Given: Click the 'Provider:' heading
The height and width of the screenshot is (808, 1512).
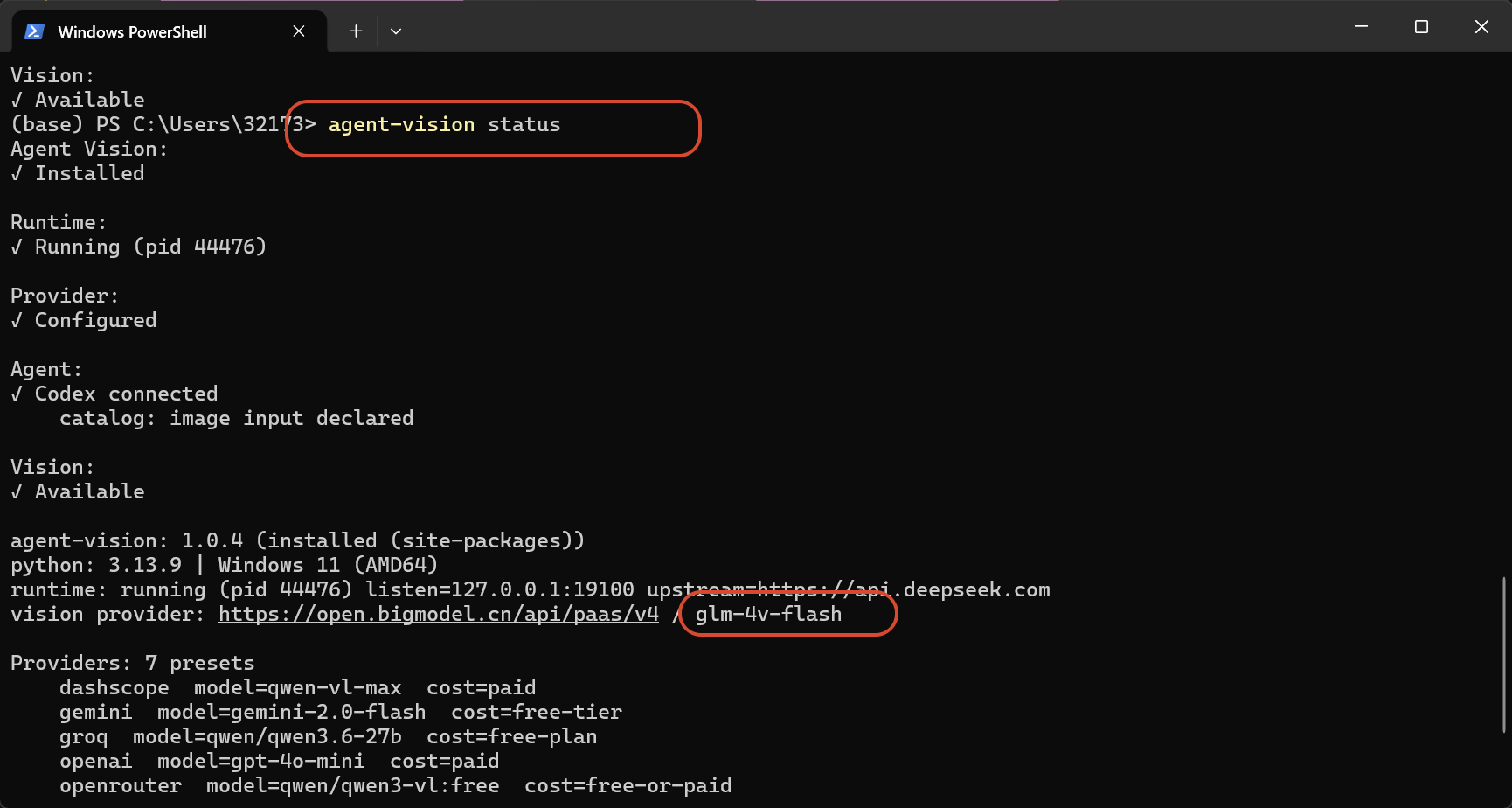Looking at the screenshot, I should click(x=65, y=296).
